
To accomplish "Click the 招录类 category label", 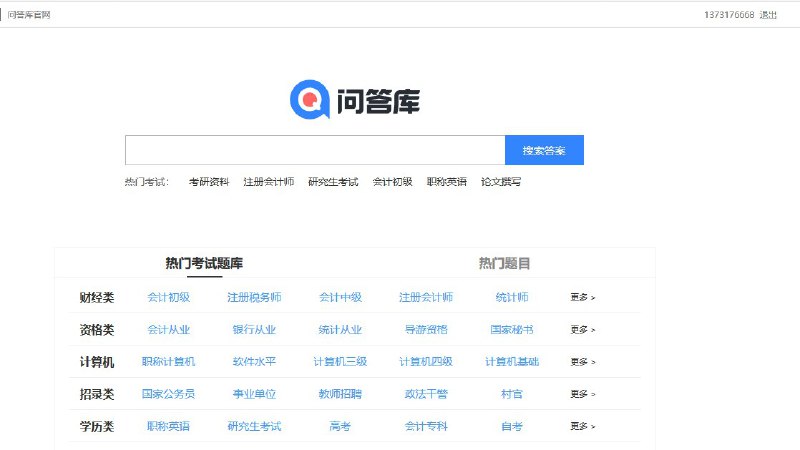I will click(x=96, y=394).
